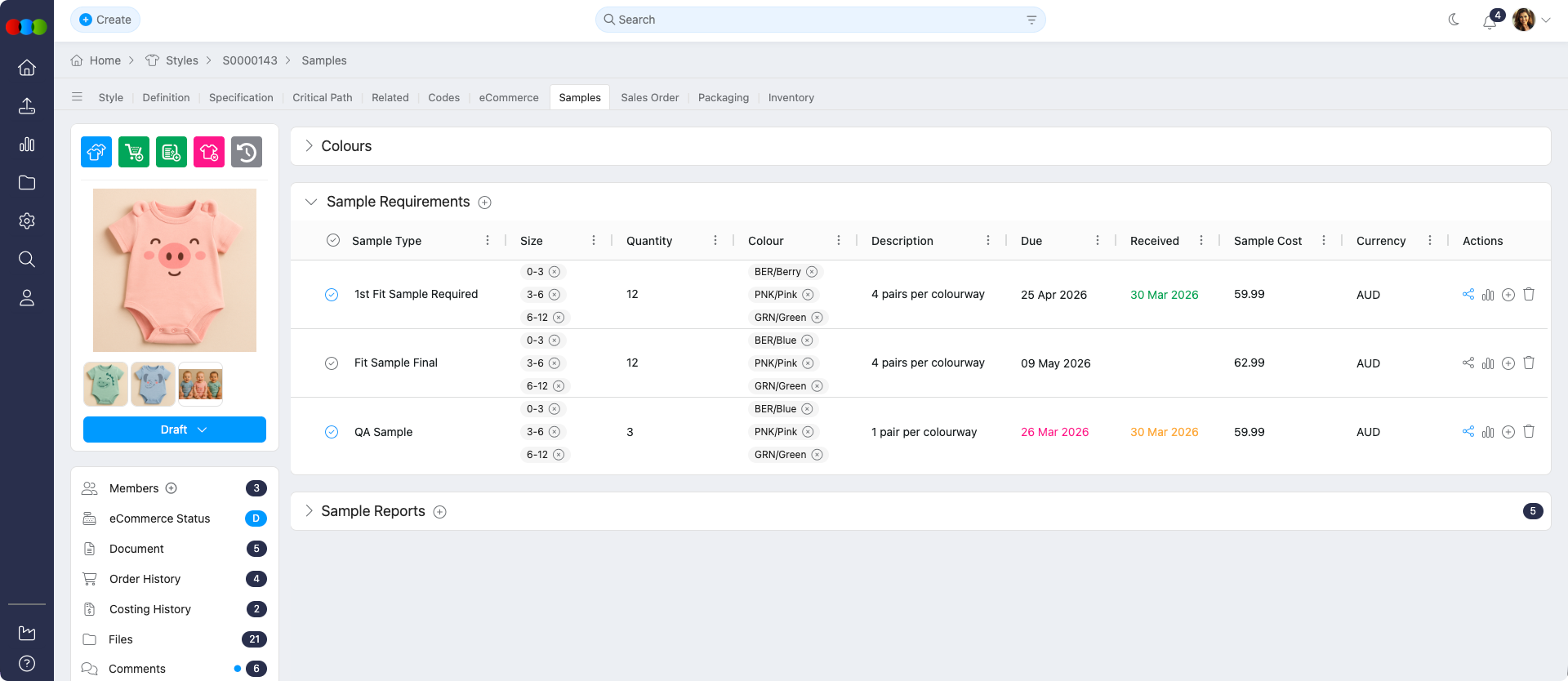1568x681 pixels.
Task: Go to Styles breadcrumb link
Action: click(181, 60)
